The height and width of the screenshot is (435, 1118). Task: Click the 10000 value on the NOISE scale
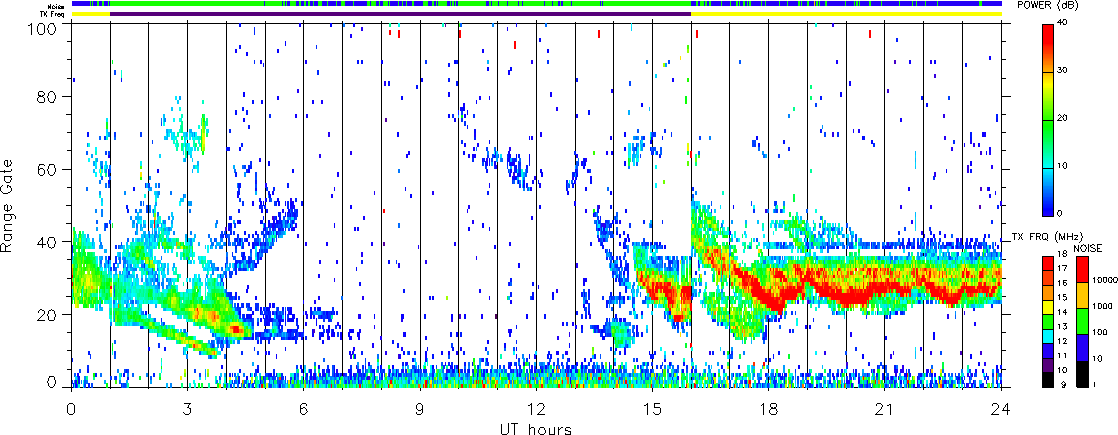pos(1104,280)
